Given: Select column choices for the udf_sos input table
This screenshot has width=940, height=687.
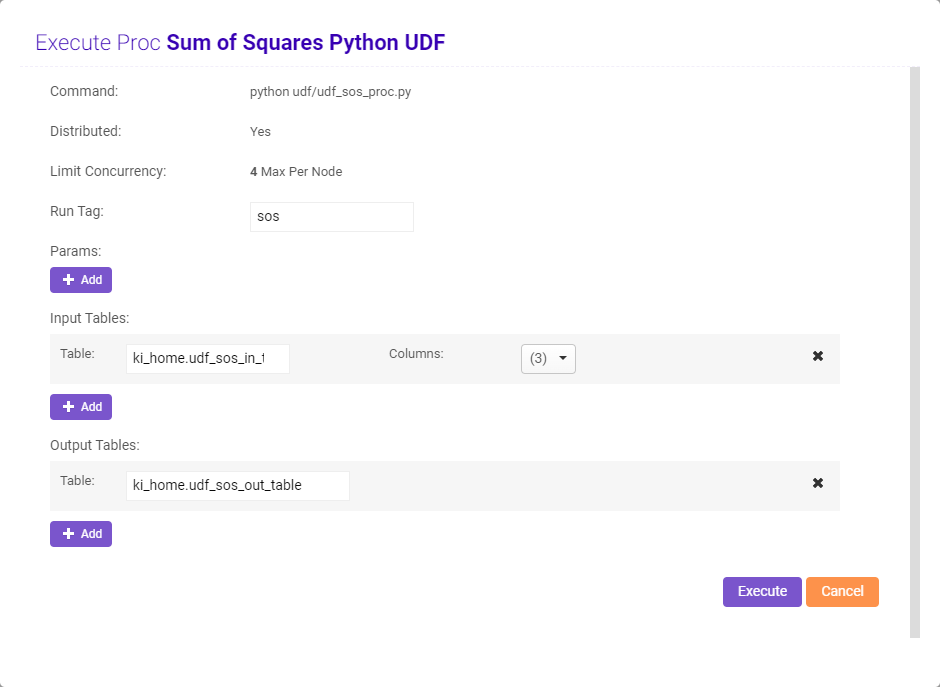Looking at the screenshot, I should [x=548, y=358].
